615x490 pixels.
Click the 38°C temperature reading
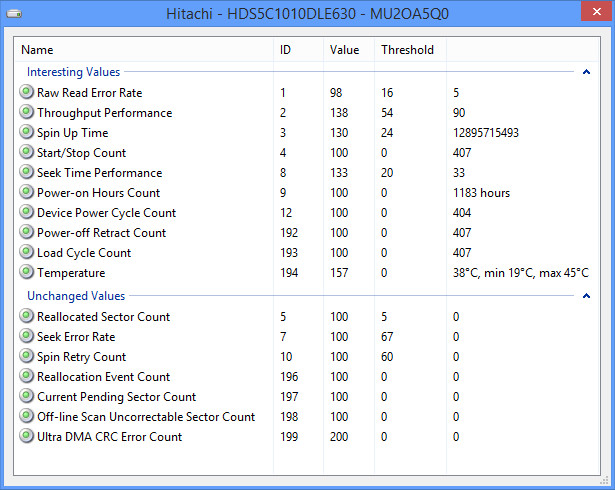tap(520, 273)
